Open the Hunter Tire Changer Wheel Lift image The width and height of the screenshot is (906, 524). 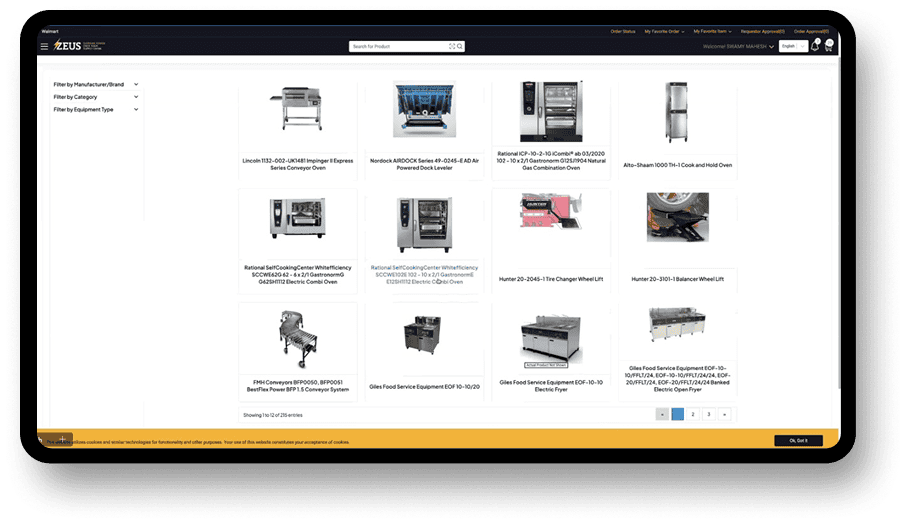point(551,211)
